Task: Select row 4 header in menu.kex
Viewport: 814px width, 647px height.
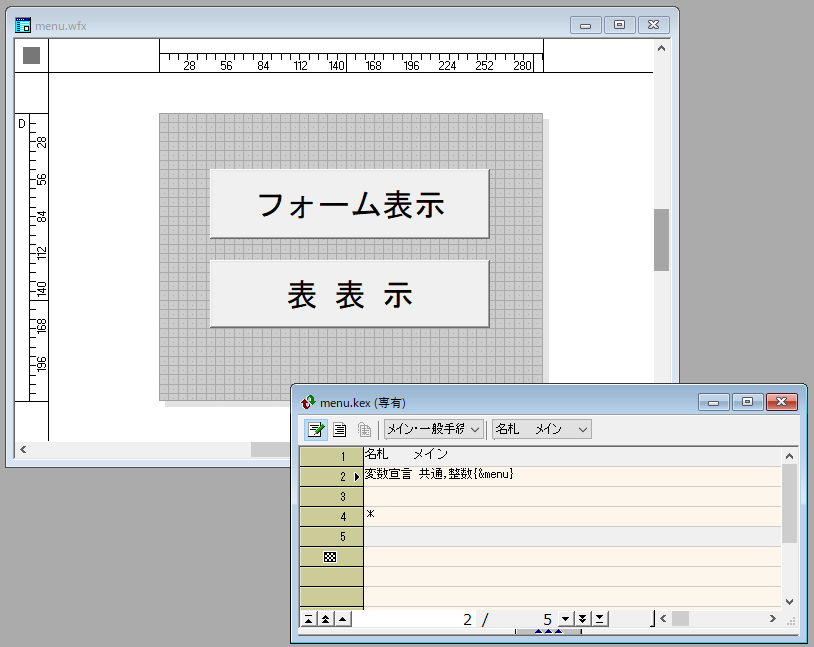Action: pyautogui.click(x=331, y=517)
